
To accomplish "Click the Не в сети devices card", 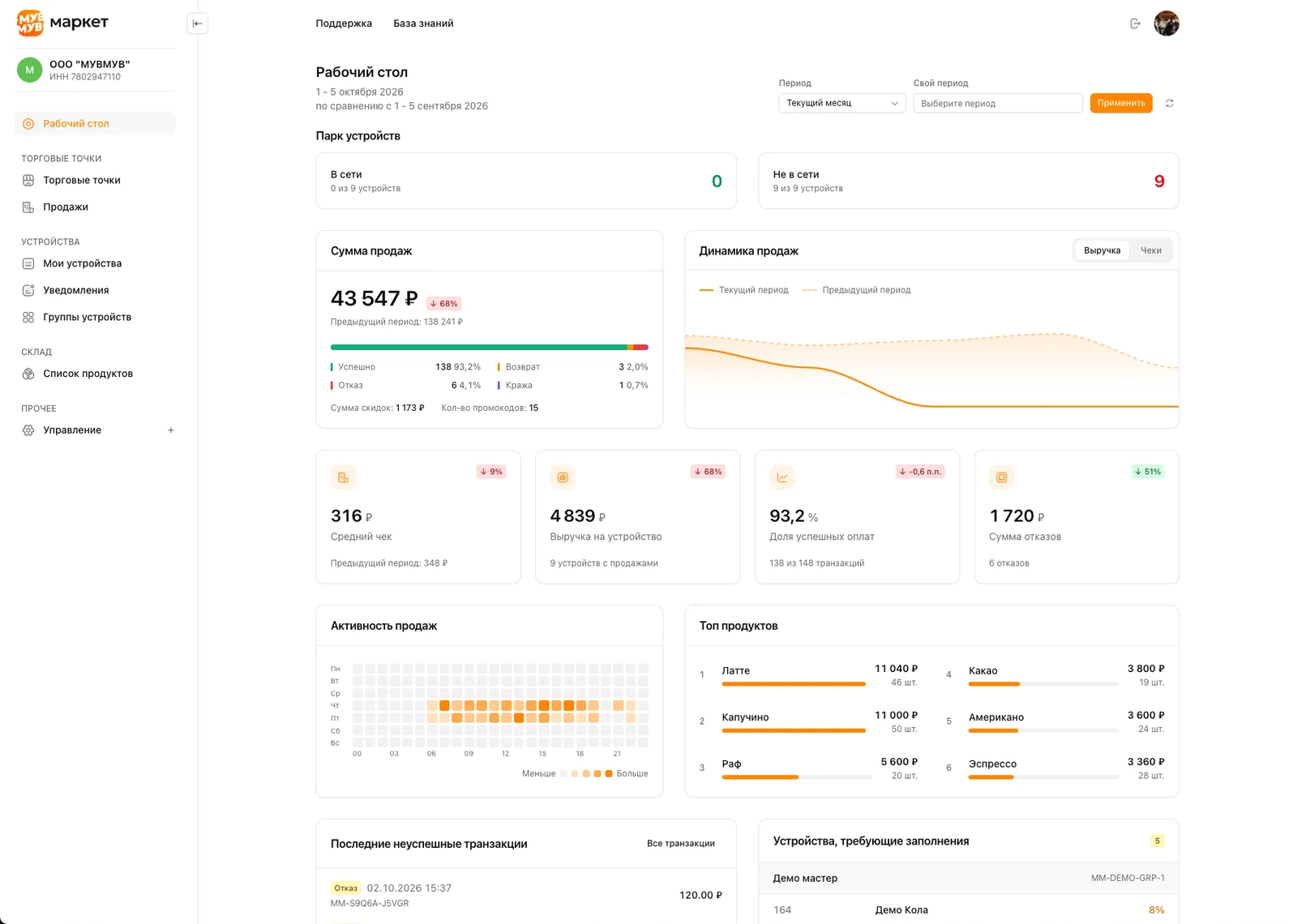I will pyautogui.click(x=968, y=181).
